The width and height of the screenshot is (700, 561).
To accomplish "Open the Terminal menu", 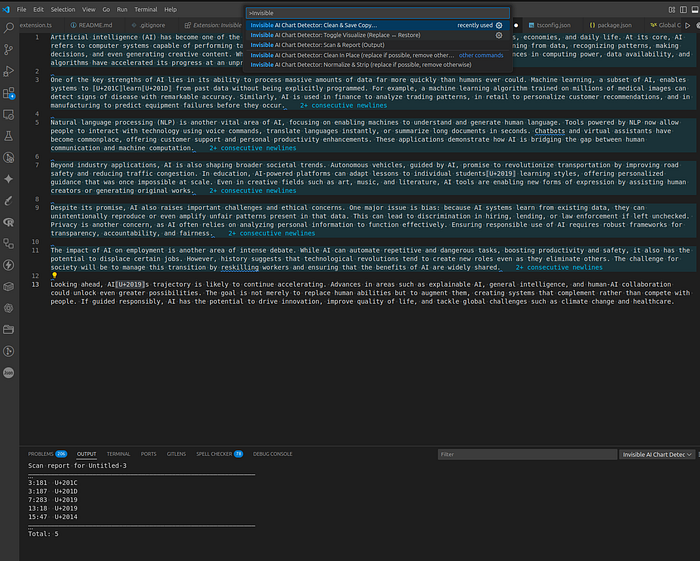I will click(x=146, y=9).
